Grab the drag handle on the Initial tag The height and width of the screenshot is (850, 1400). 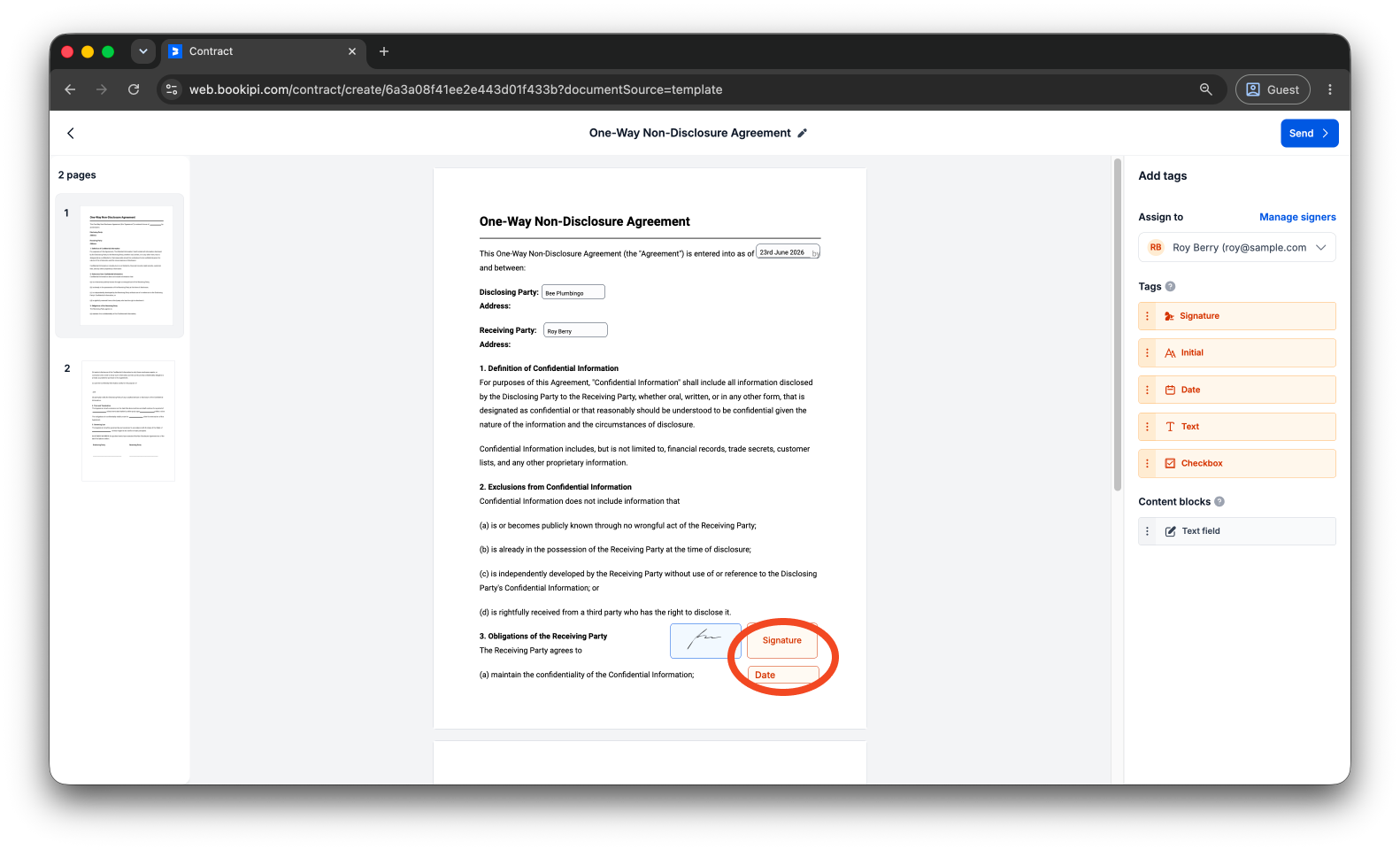[x=1148, y=352]
